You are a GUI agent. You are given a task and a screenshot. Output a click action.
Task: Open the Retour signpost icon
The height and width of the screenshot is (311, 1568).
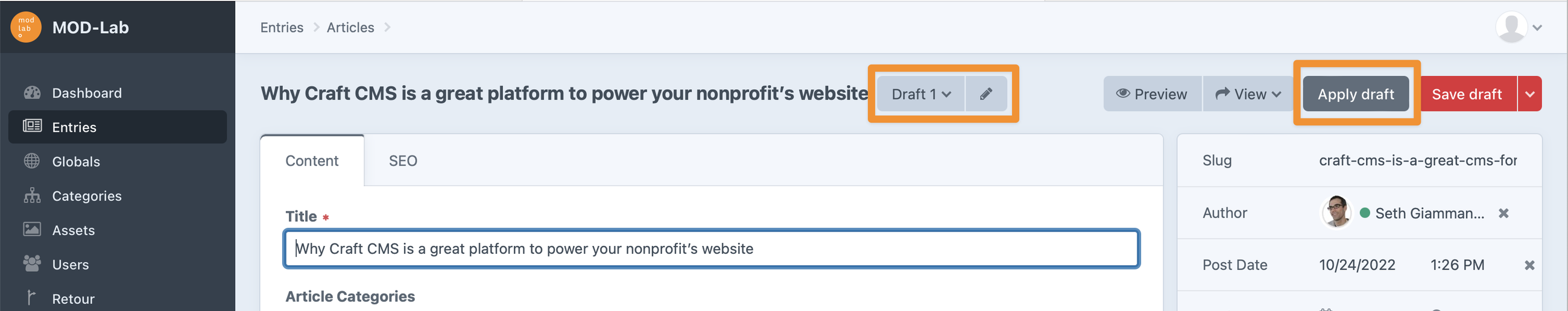pos(31,298)
